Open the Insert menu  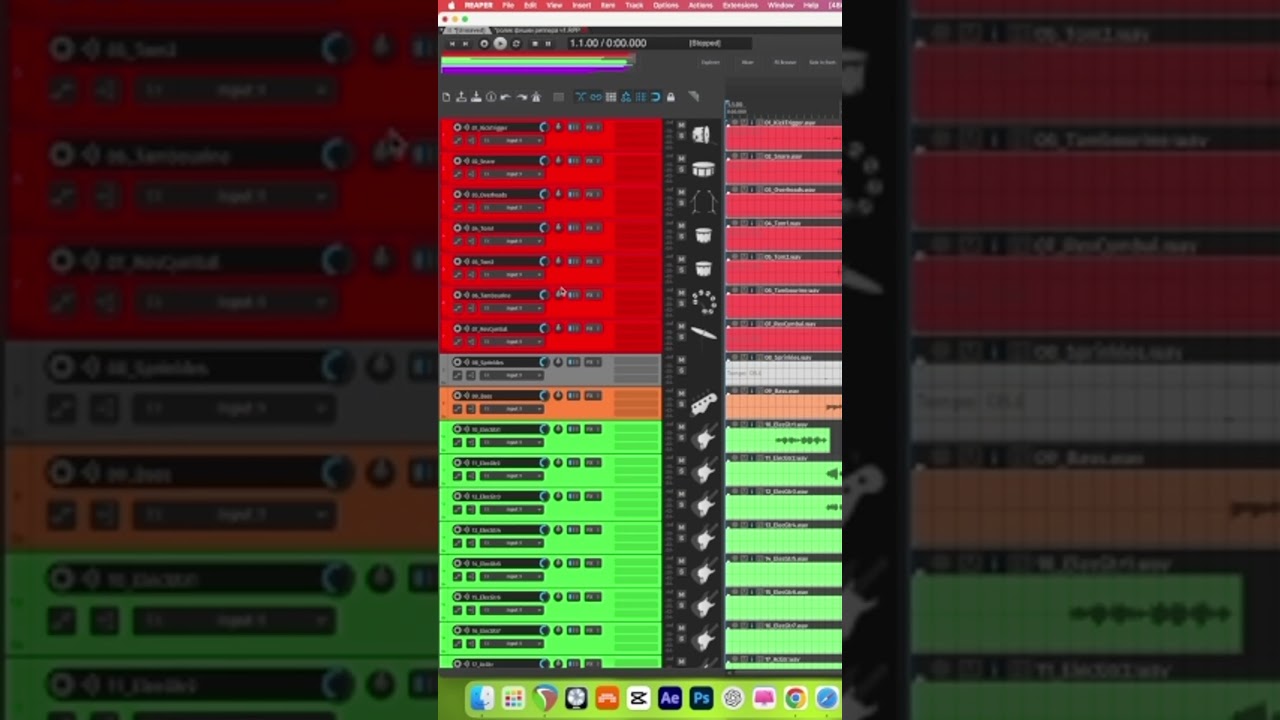(581, 5)
